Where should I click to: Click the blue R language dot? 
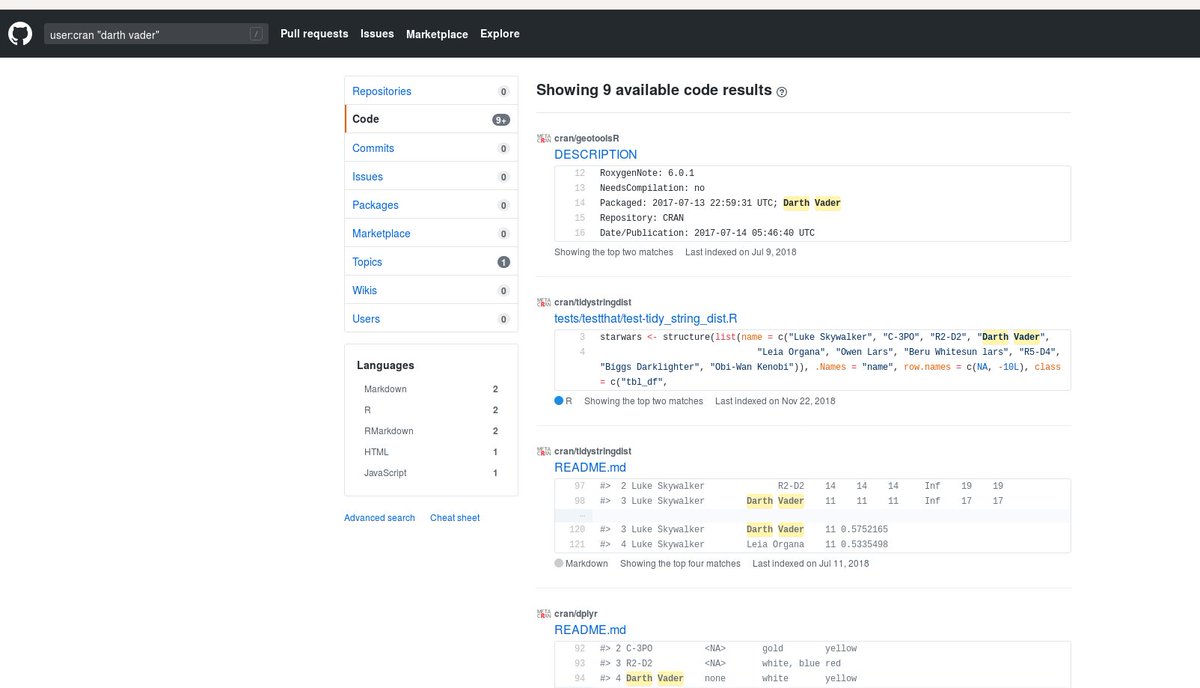(559, 401)
